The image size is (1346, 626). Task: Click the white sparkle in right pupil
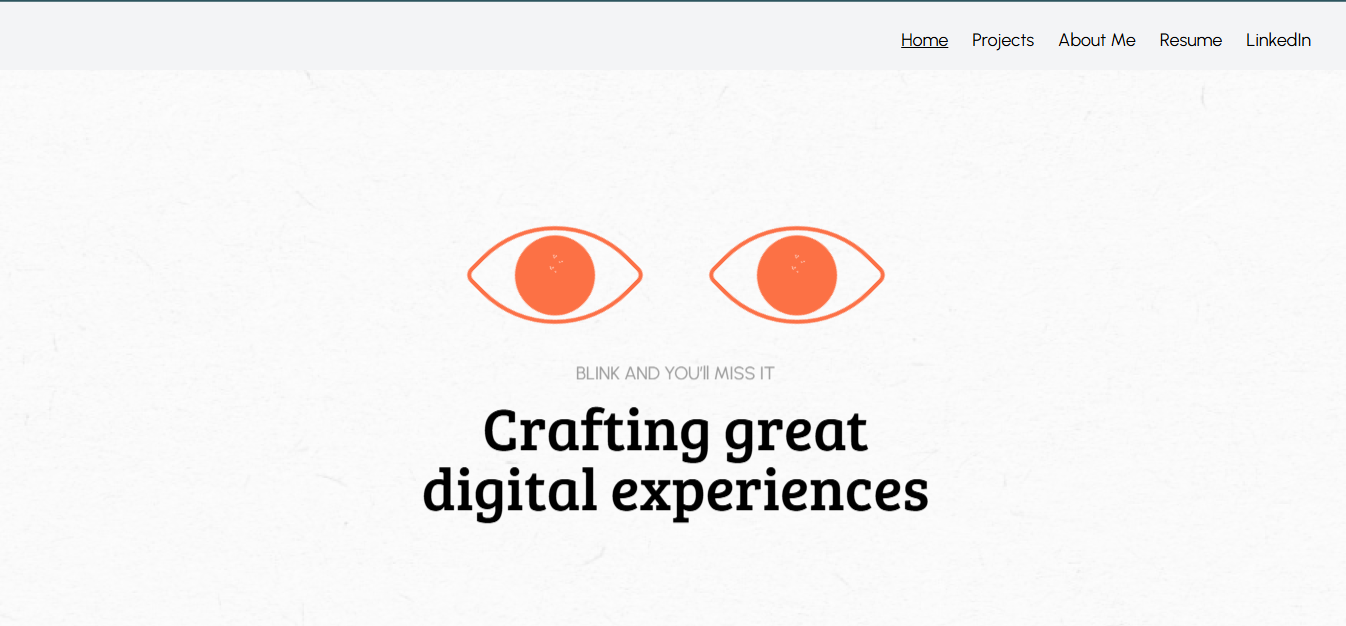click(x=797, y=263)
